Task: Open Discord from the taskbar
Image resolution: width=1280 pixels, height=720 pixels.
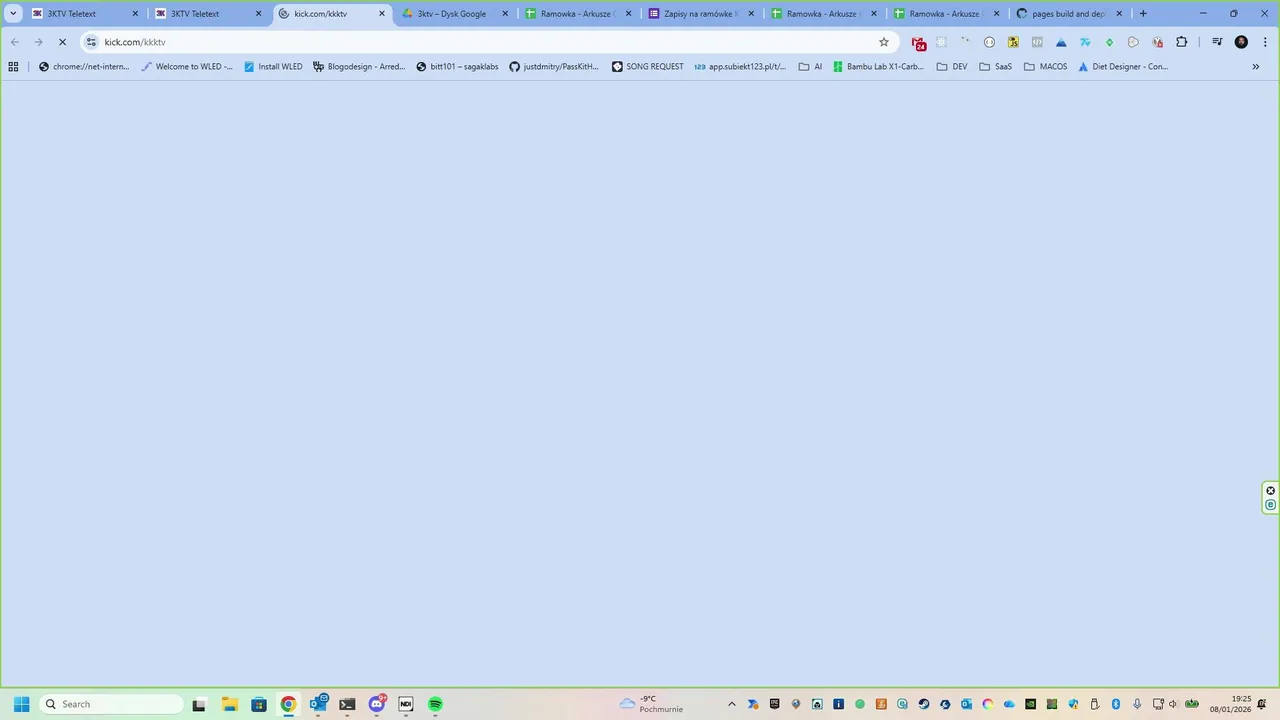Action: [x=377, y=704]
